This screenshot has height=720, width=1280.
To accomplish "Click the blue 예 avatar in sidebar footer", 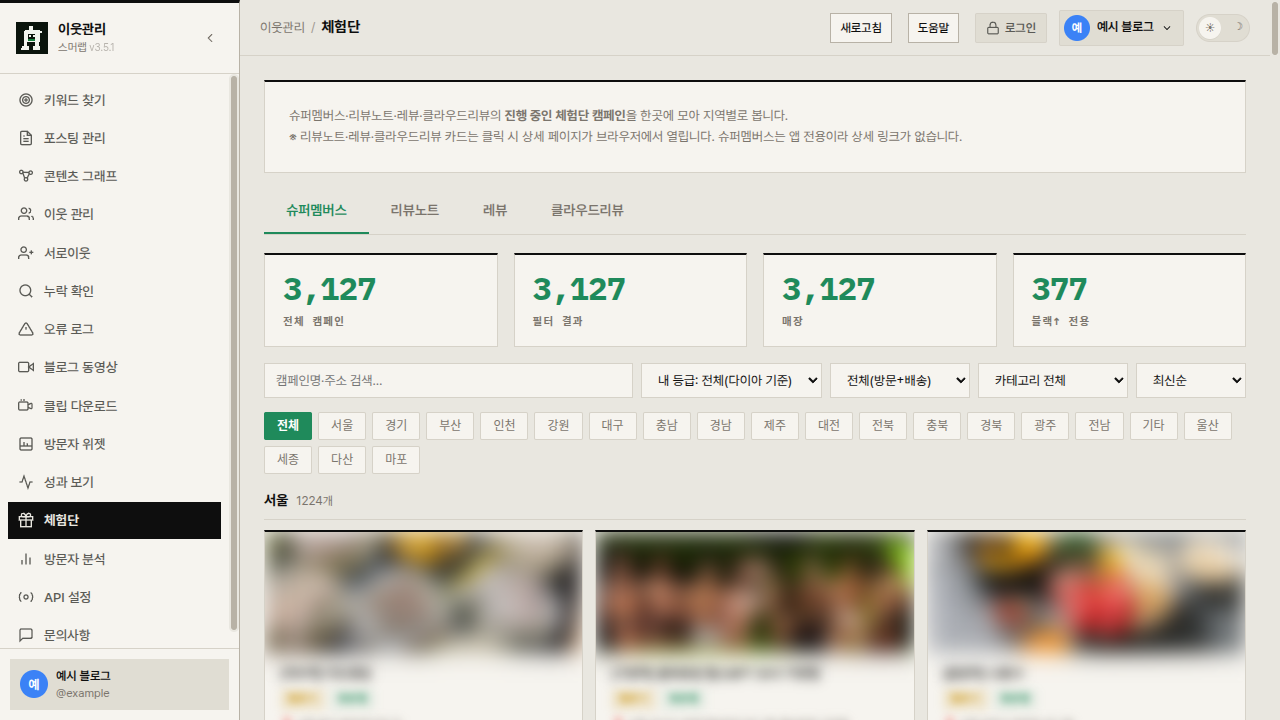I will (34, 684).
